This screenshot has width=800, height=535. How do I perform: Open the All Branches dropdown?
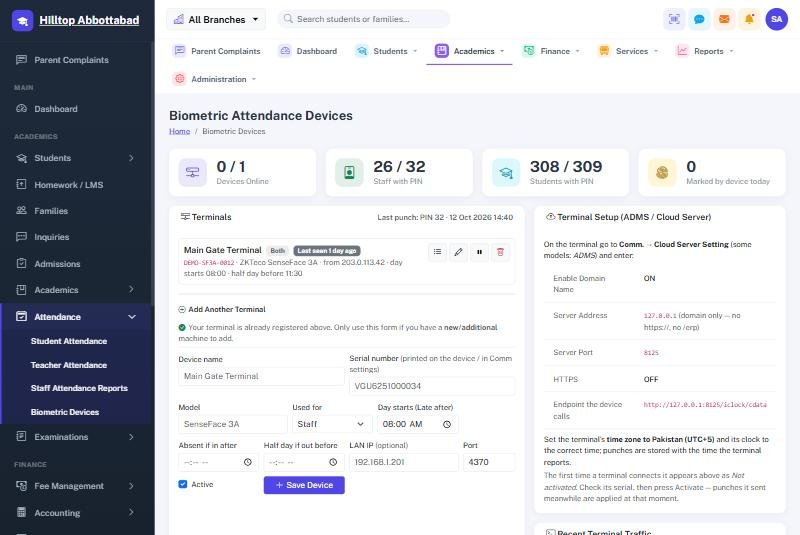coord(215,19)
